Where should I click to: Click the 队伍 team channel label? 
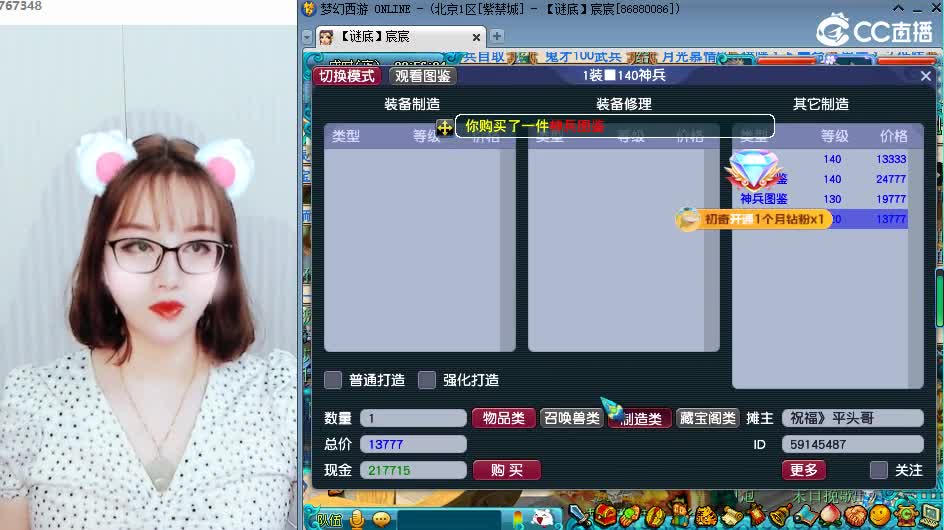(x=329, y=520)
